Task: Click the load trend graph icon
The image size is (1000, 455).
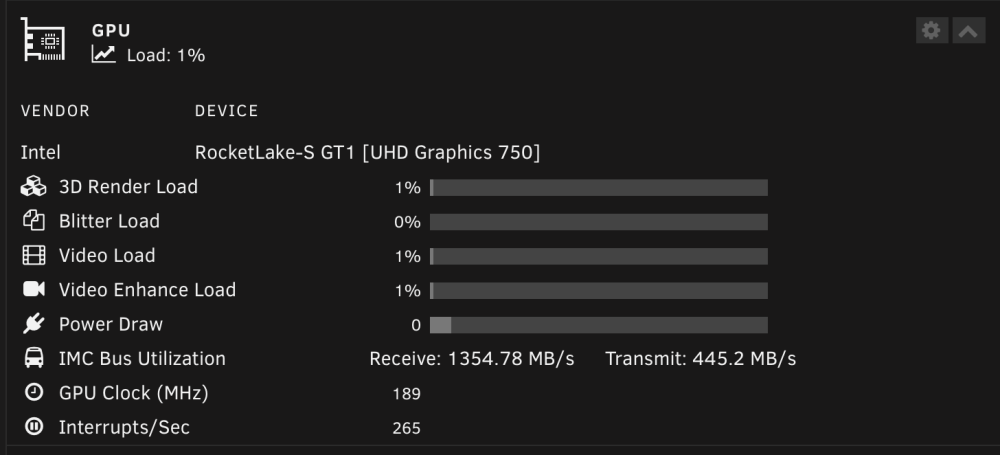Action: click(x=103, y=54)
